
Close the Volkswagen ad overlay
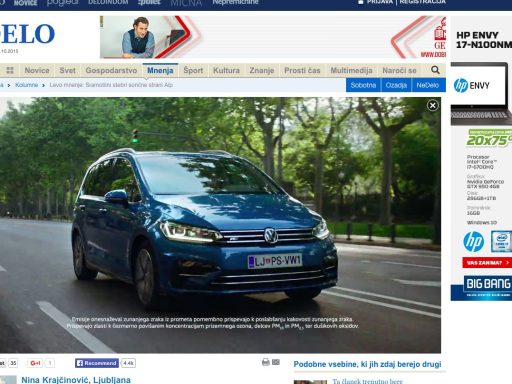coord(433,106)
